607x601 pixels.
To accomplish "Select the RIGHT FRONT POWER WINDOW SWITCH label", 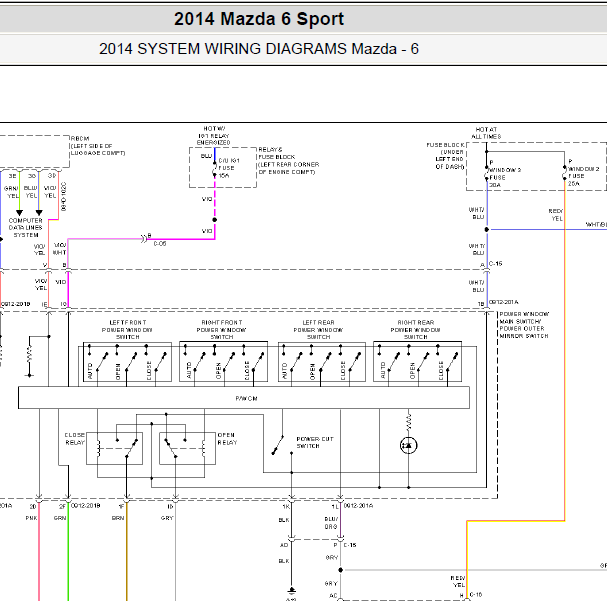I will [x=221, y=330].
